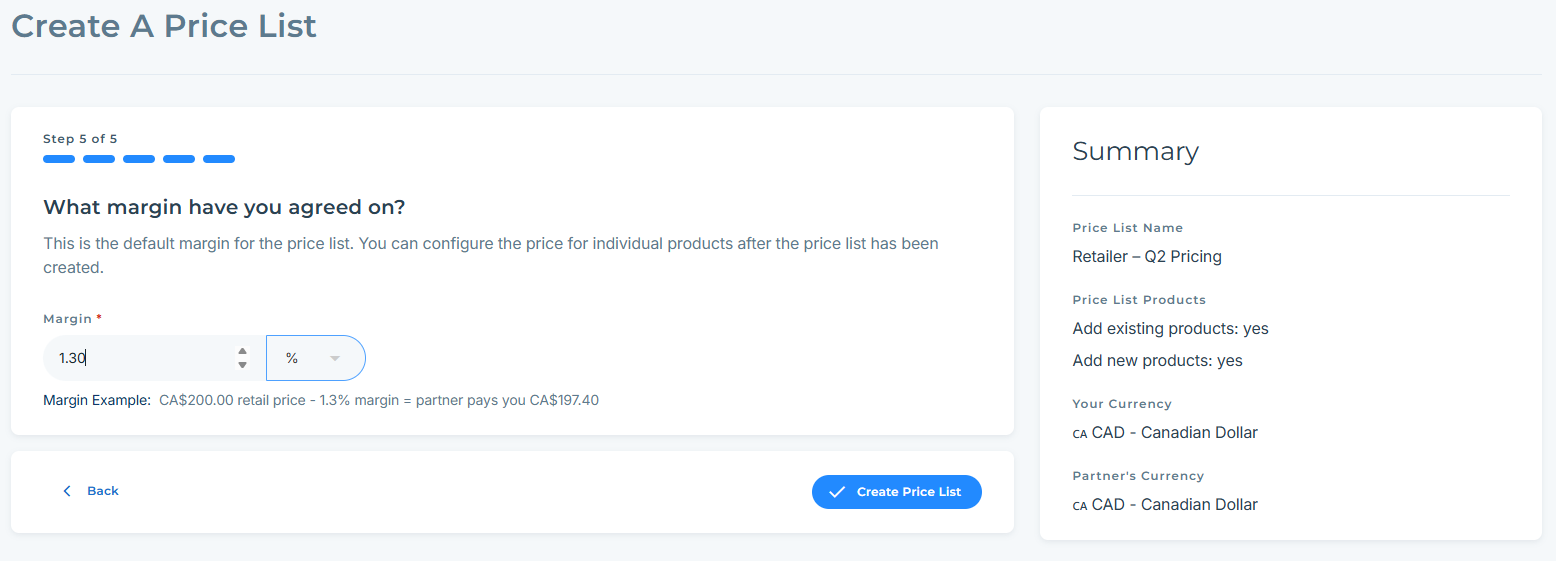
Task: Click the Summary panel heading
Action: 1135,152
